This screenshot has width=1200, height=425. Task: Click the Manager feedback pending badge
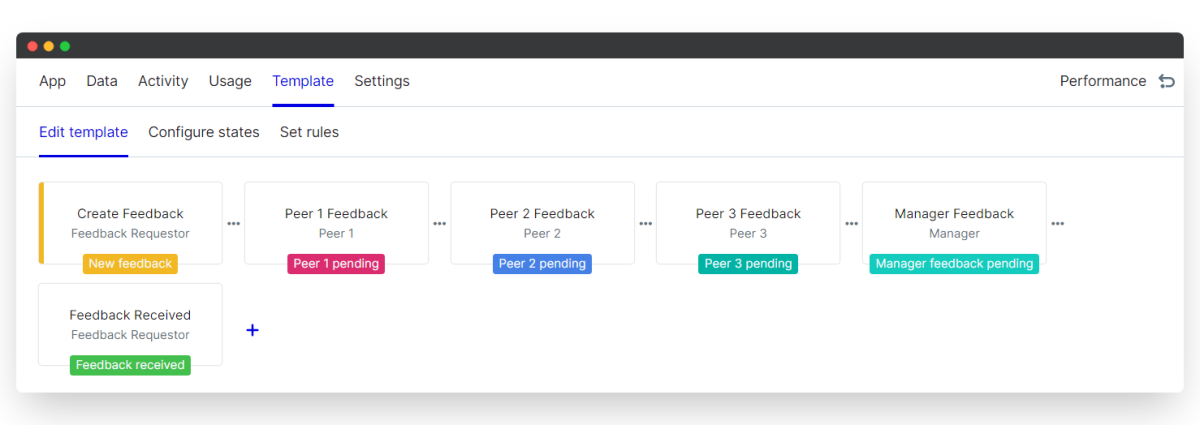[x=953, y=264]
